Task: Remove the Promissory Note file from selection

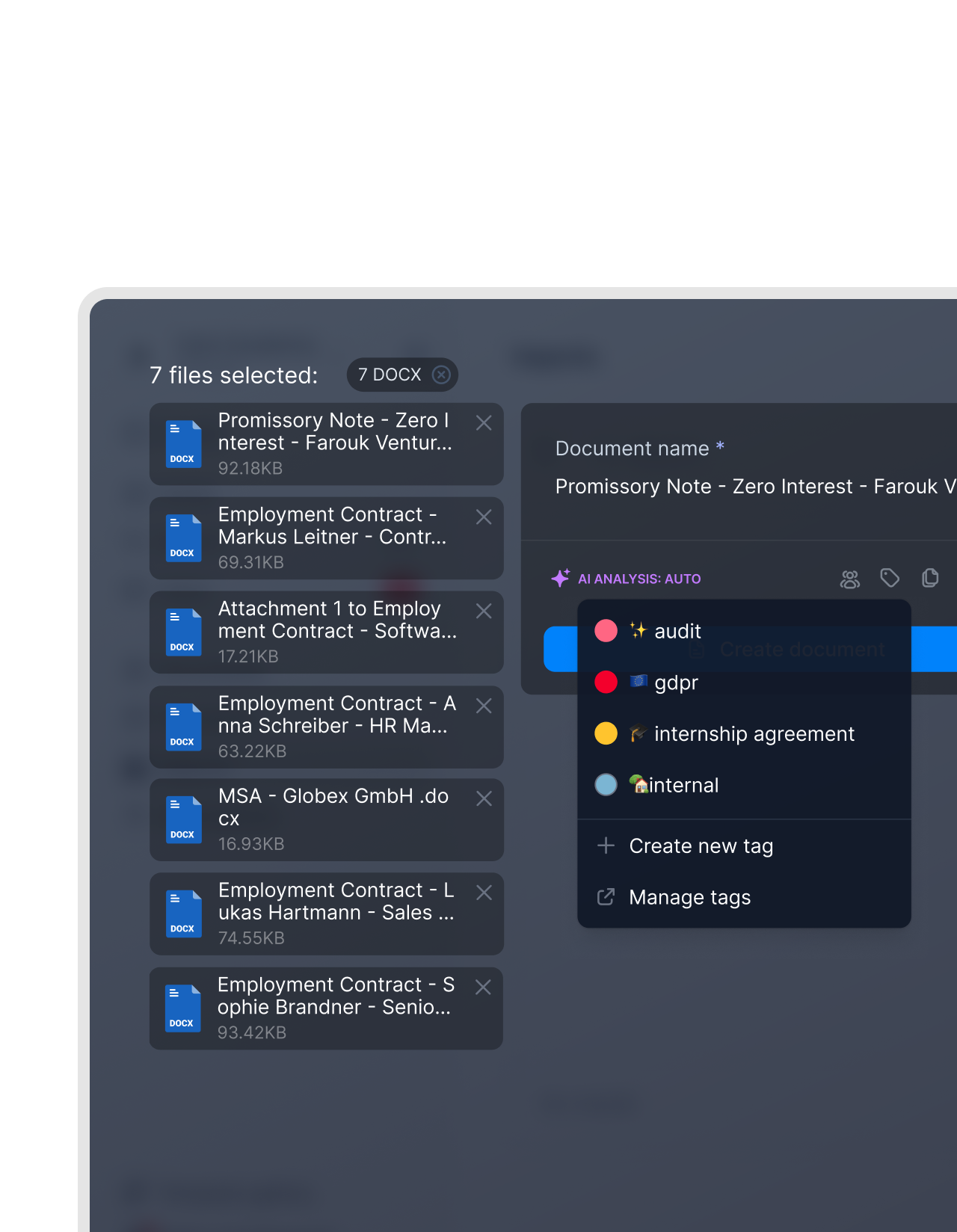Action: click(x=484, y=423)
